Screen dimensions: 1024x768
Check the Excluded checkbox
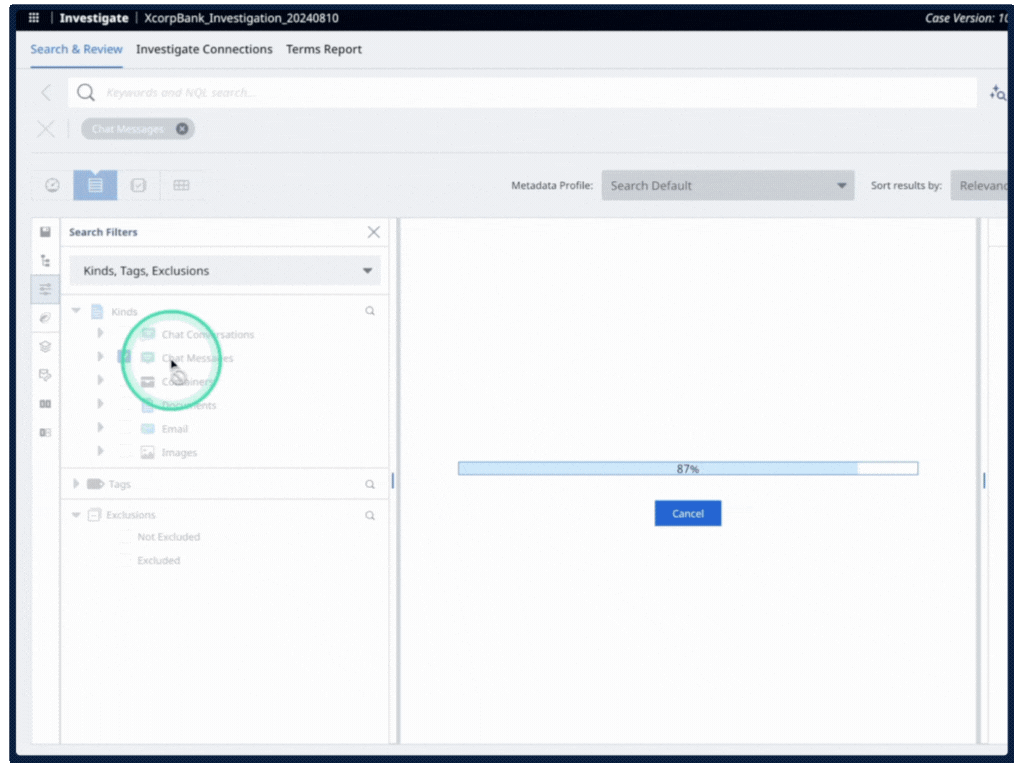(124, 560)
